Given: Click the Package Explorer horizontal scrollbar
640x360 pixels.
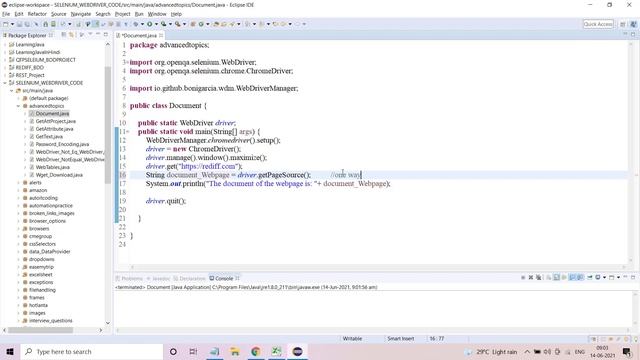Looking at the screenshot, I should pos(40,330).
